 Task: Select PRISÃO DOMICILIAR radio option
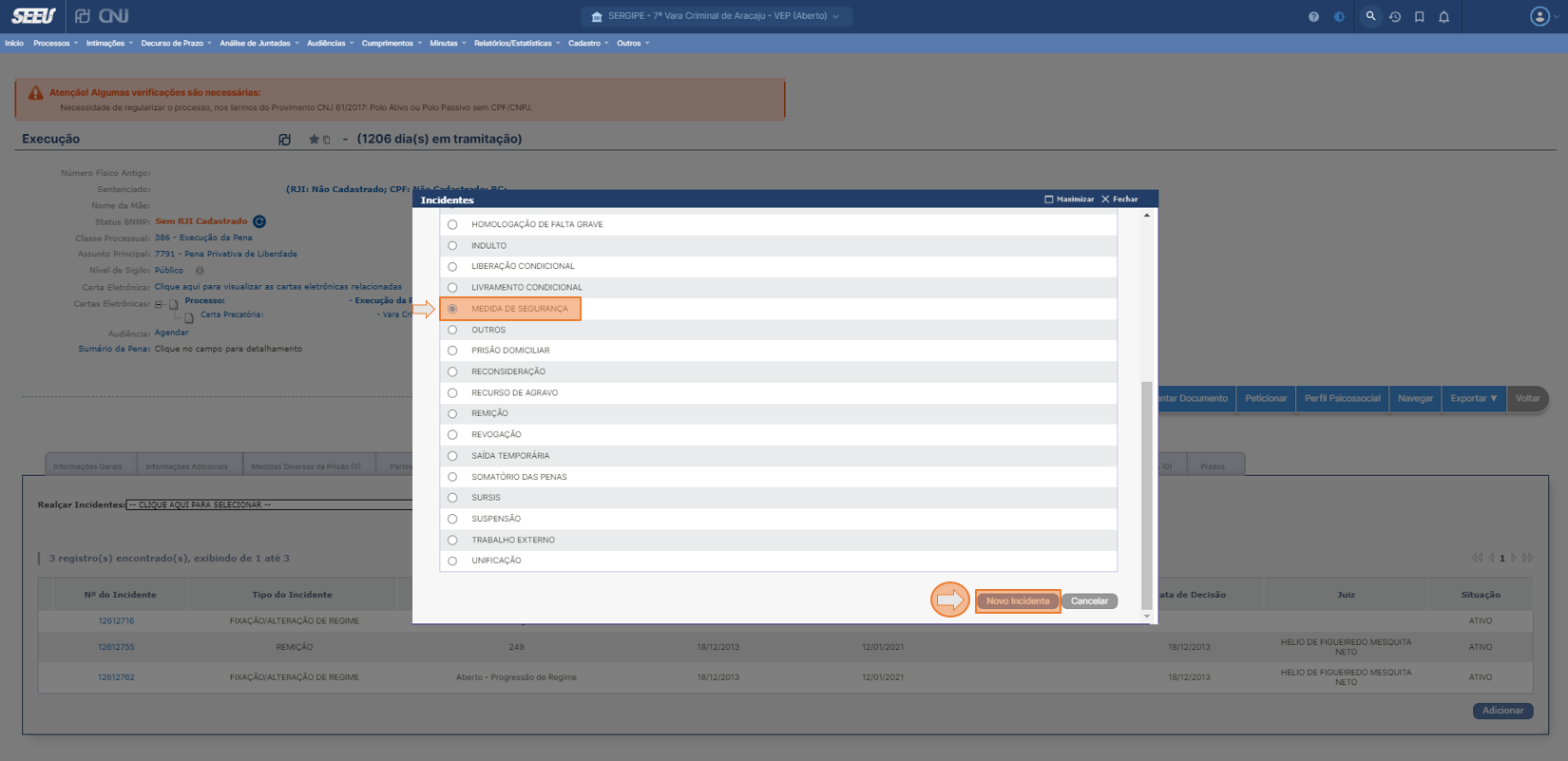[452, 351]
